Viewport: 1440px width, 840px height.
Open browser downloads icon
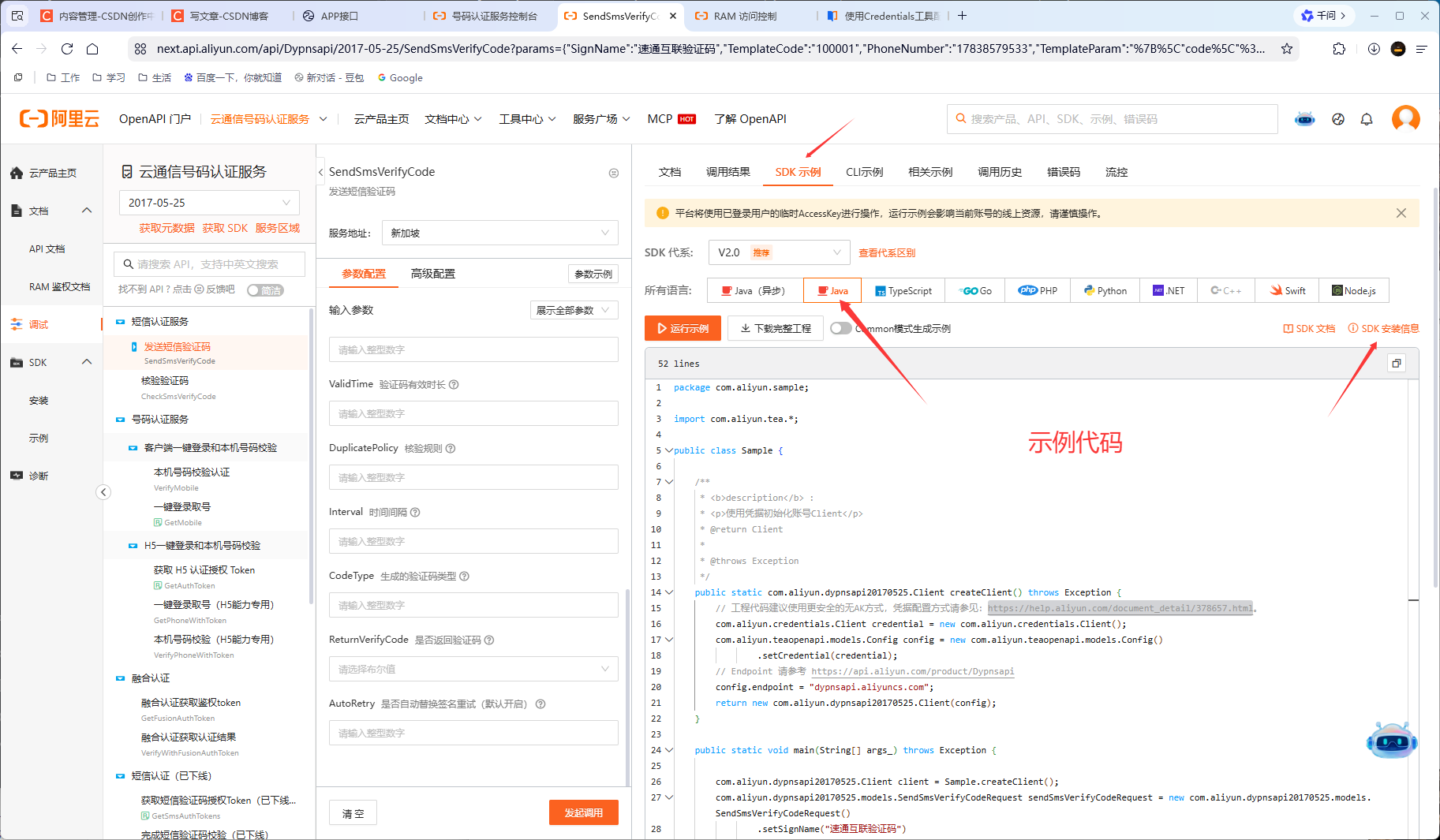1374,49
